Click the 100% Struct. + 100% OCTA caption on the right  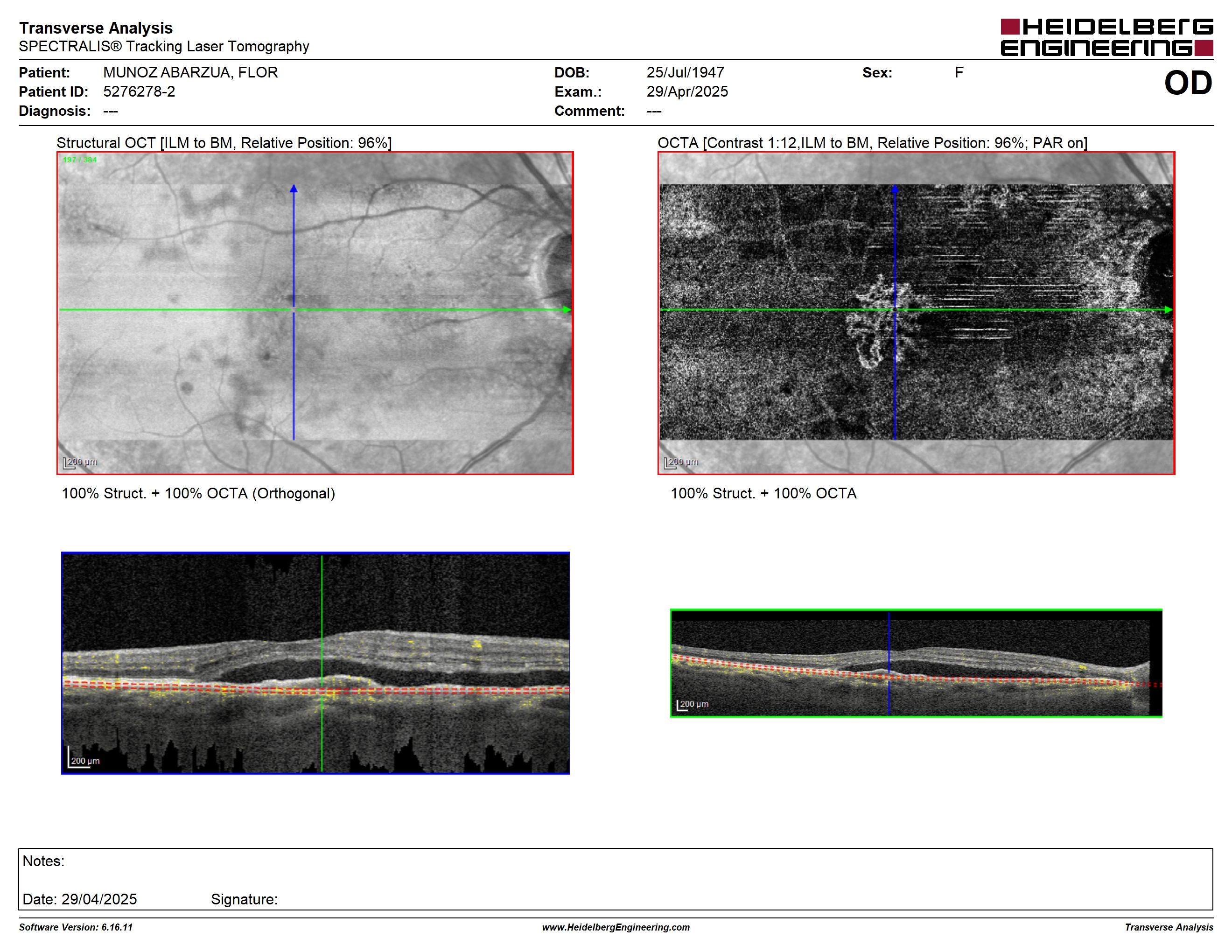[763, 493]
